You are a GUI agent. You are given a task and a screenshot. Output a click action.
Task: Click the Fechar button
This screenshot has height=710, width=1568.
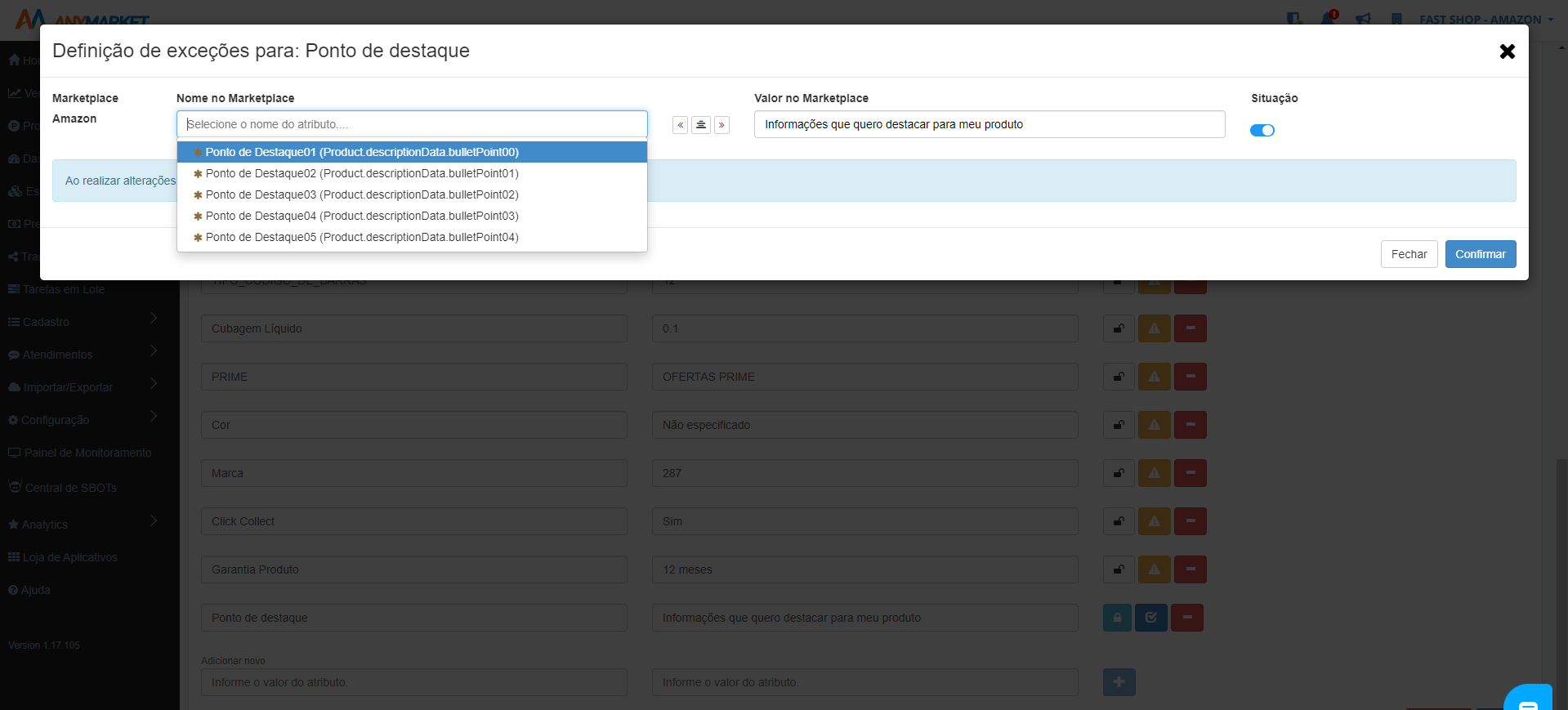(x=1409, y=254)
